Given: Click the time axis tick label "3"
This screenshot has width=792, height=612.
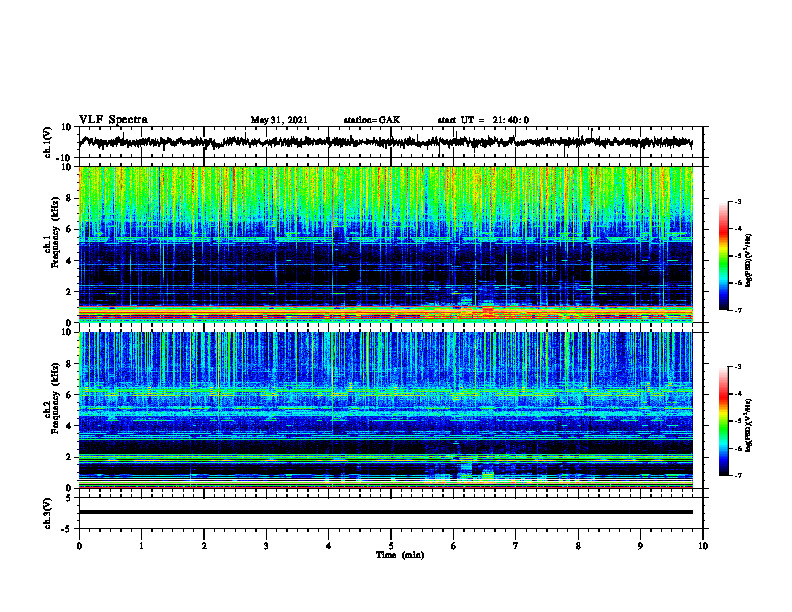Looking at the screenshot, I should pos(266,546).
